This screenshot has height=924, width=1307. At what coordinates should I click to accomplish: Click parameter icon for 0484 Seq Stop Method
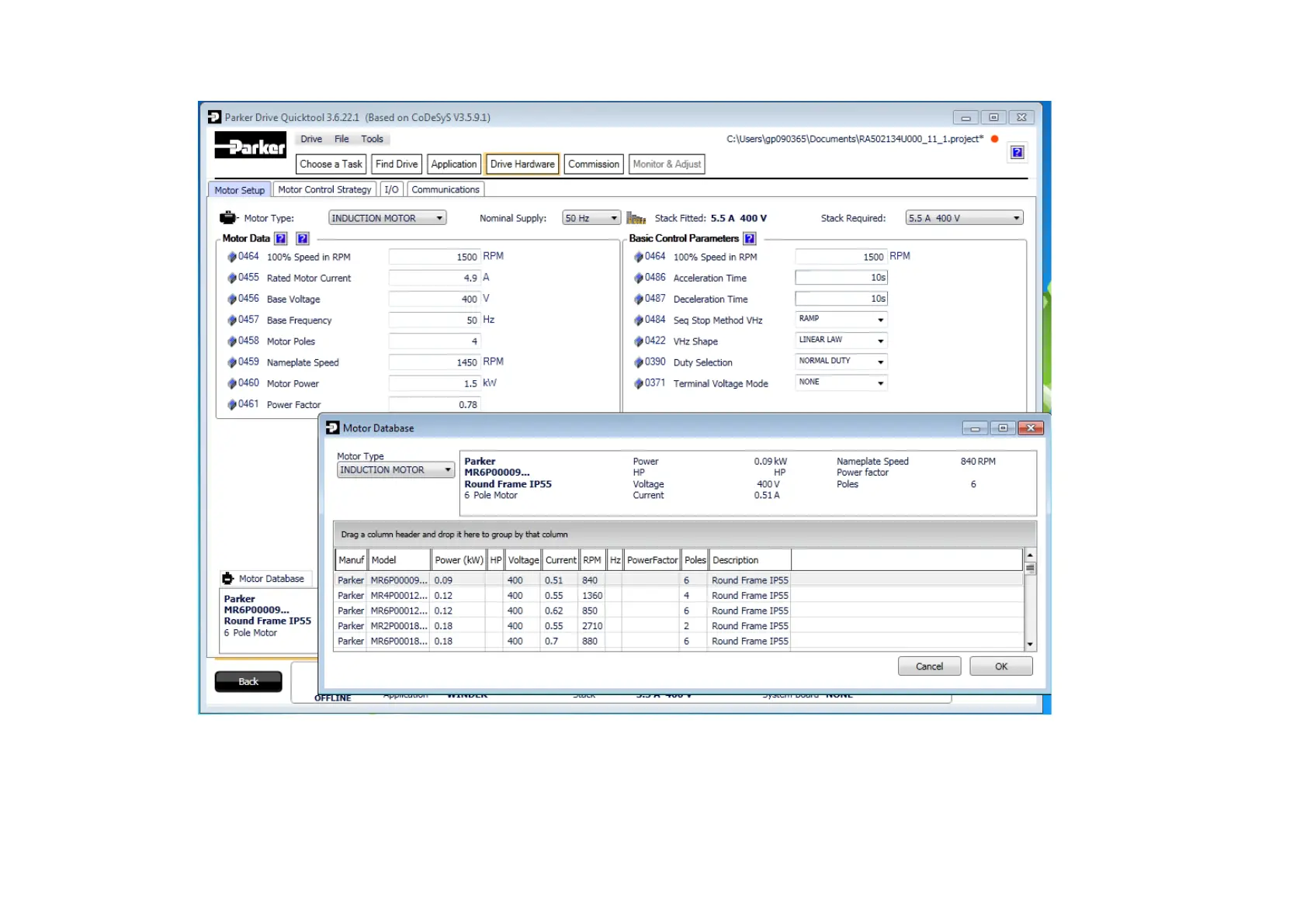(638, 320)
